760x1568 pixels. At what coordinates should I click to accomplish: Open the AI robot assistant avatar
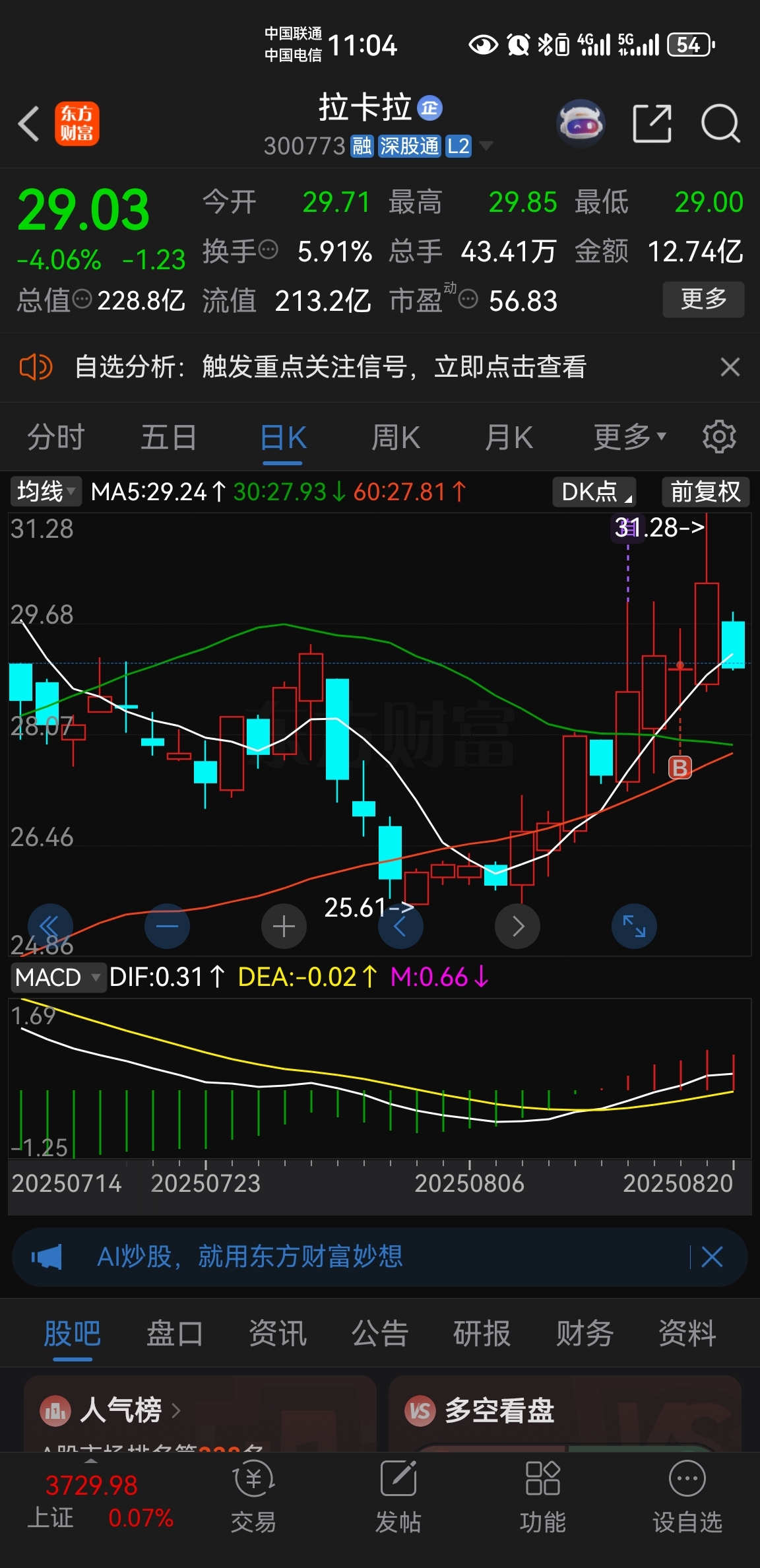[x=581, y=123]
